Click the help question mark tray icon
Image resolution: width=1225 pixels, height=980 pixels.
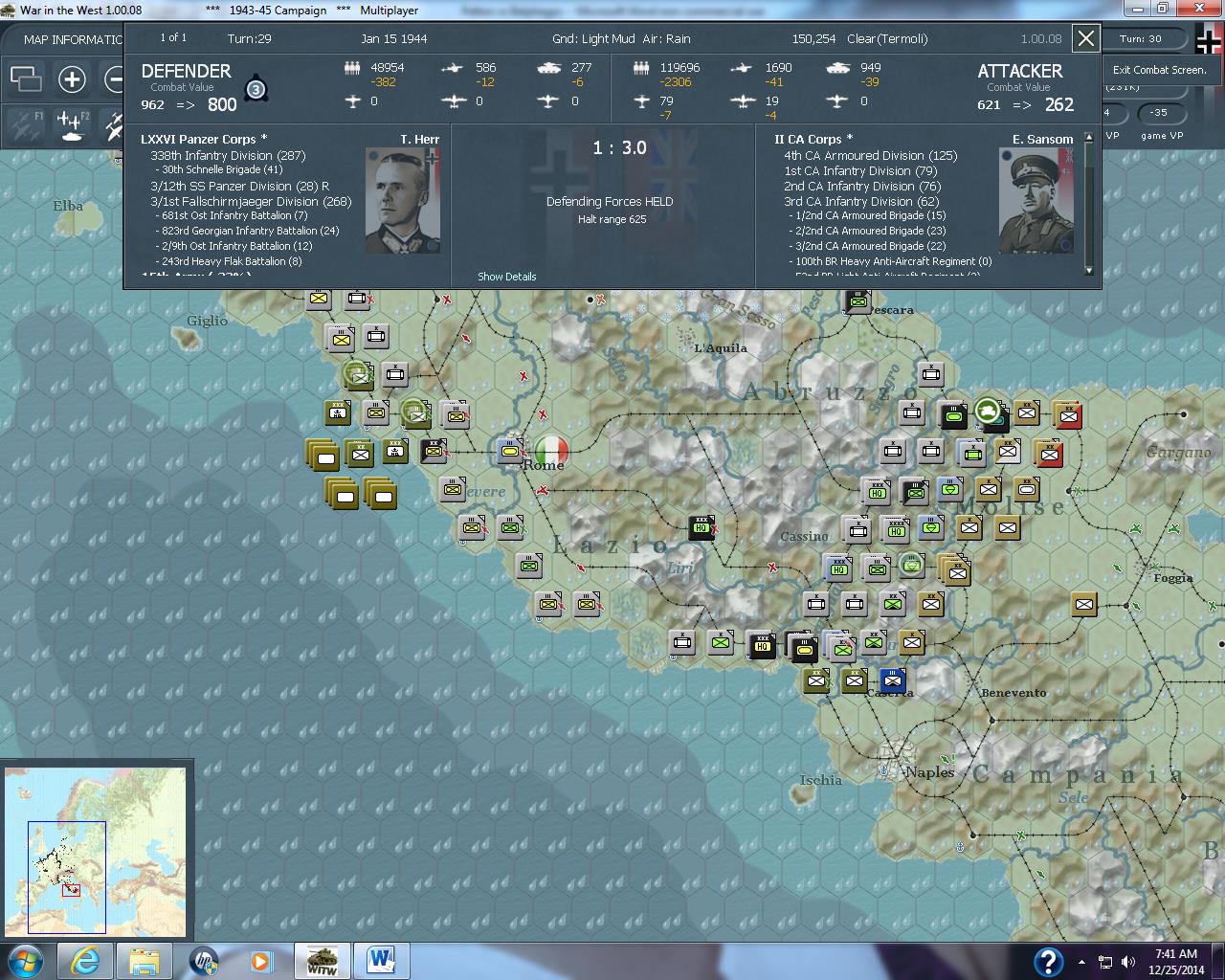point(1048,962)
